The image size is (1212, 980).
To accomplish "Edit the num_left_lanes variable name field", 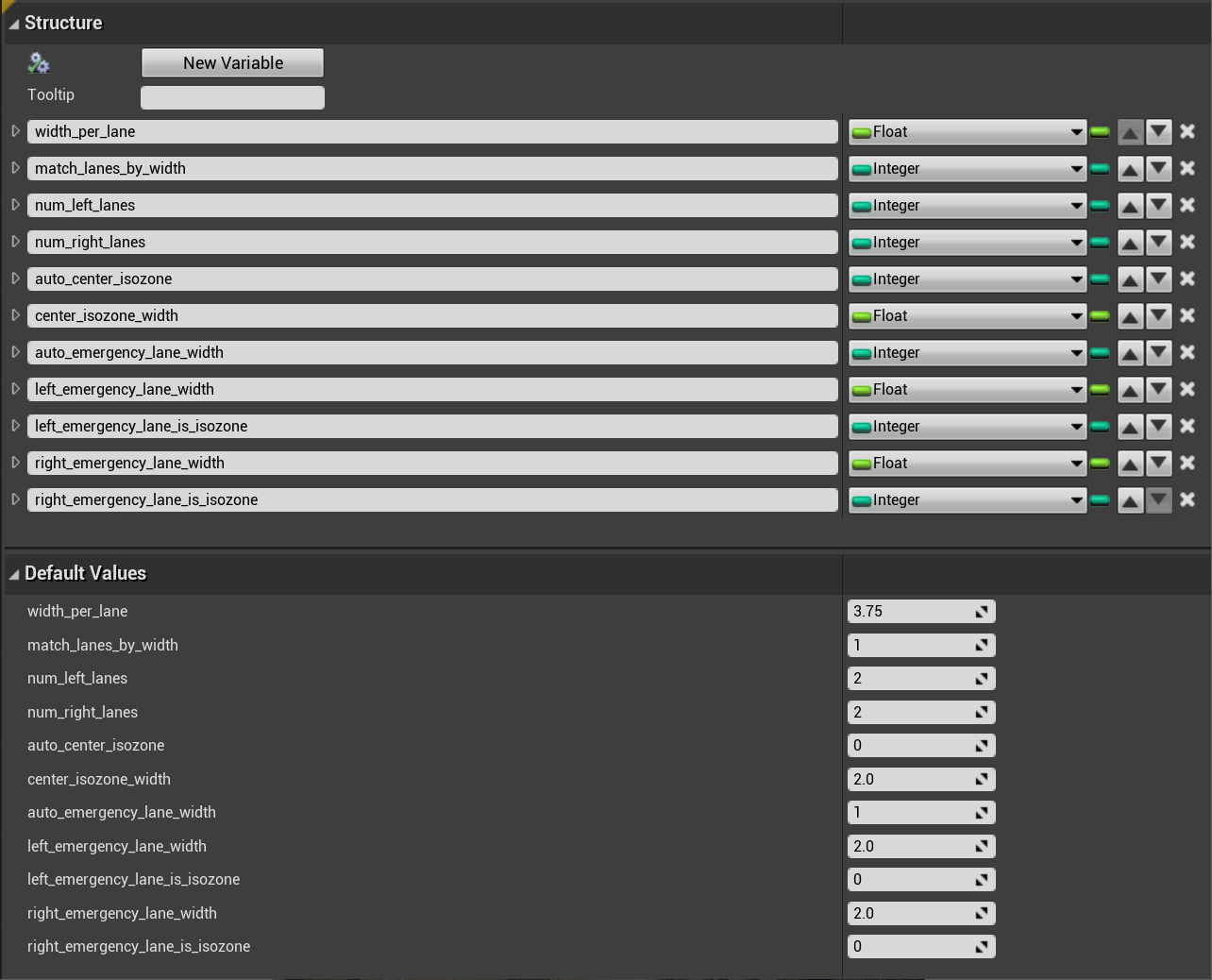I will click(431, 206).
